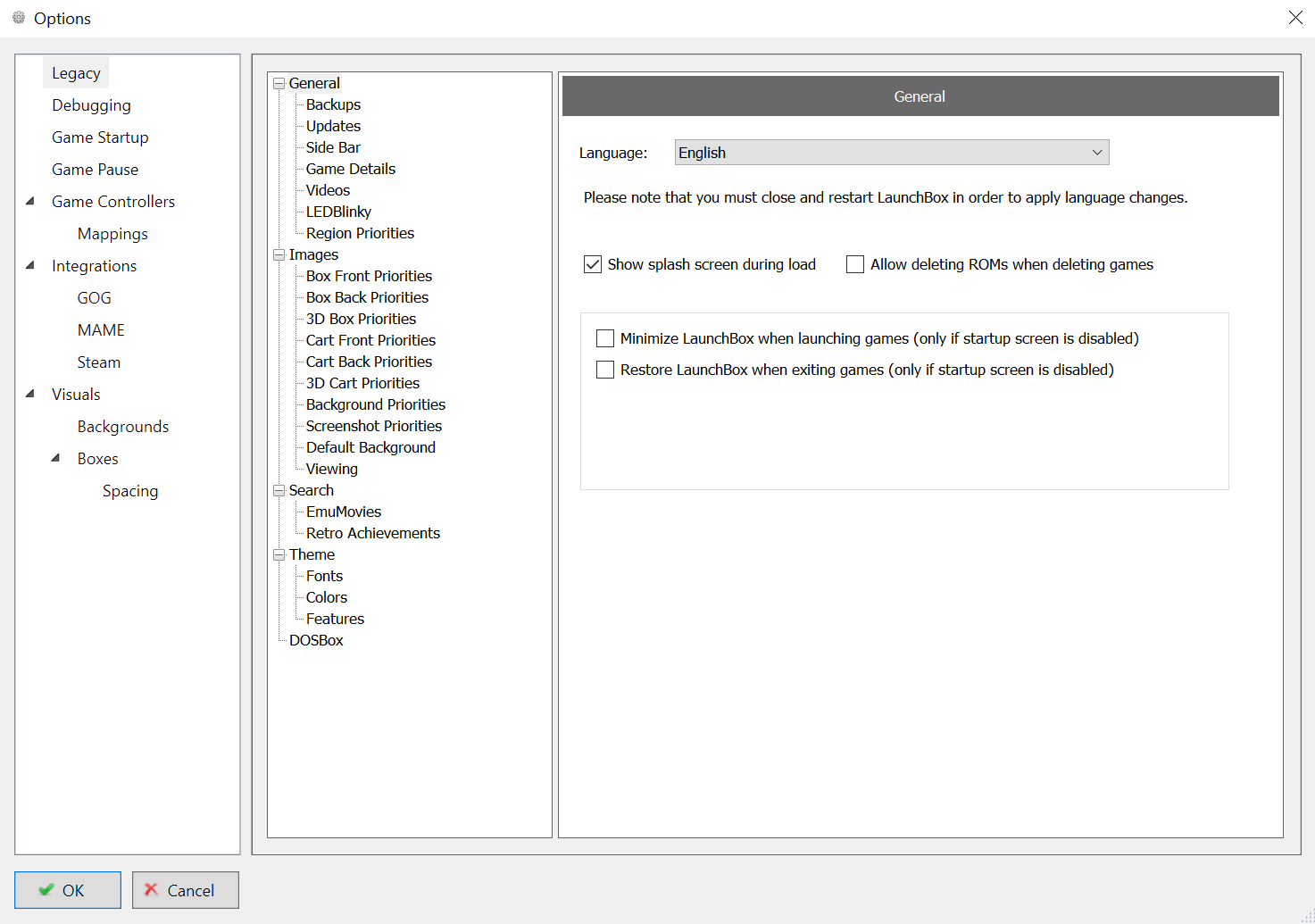Select Region Priorities in the tree

pyautogui.click(x=360, y=233)
